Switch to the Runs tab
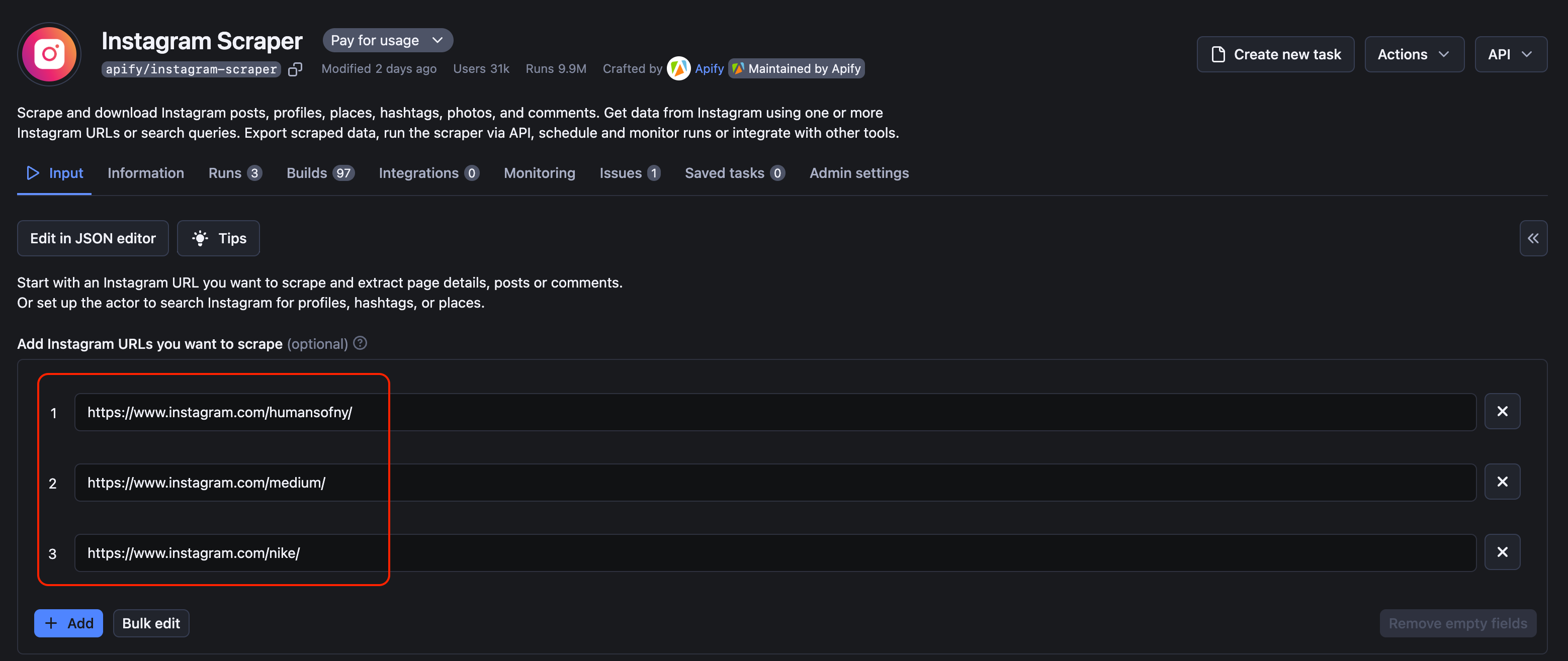 234,173
